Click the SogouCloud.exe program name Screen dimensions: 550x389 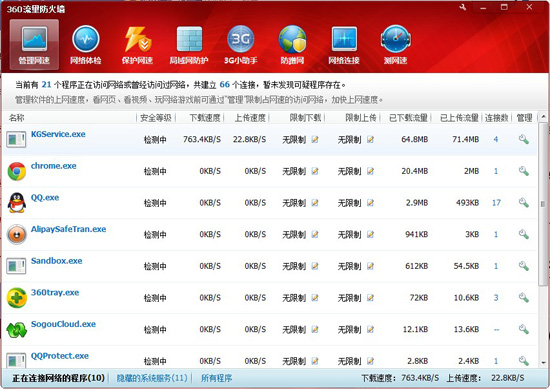(63, 324)
